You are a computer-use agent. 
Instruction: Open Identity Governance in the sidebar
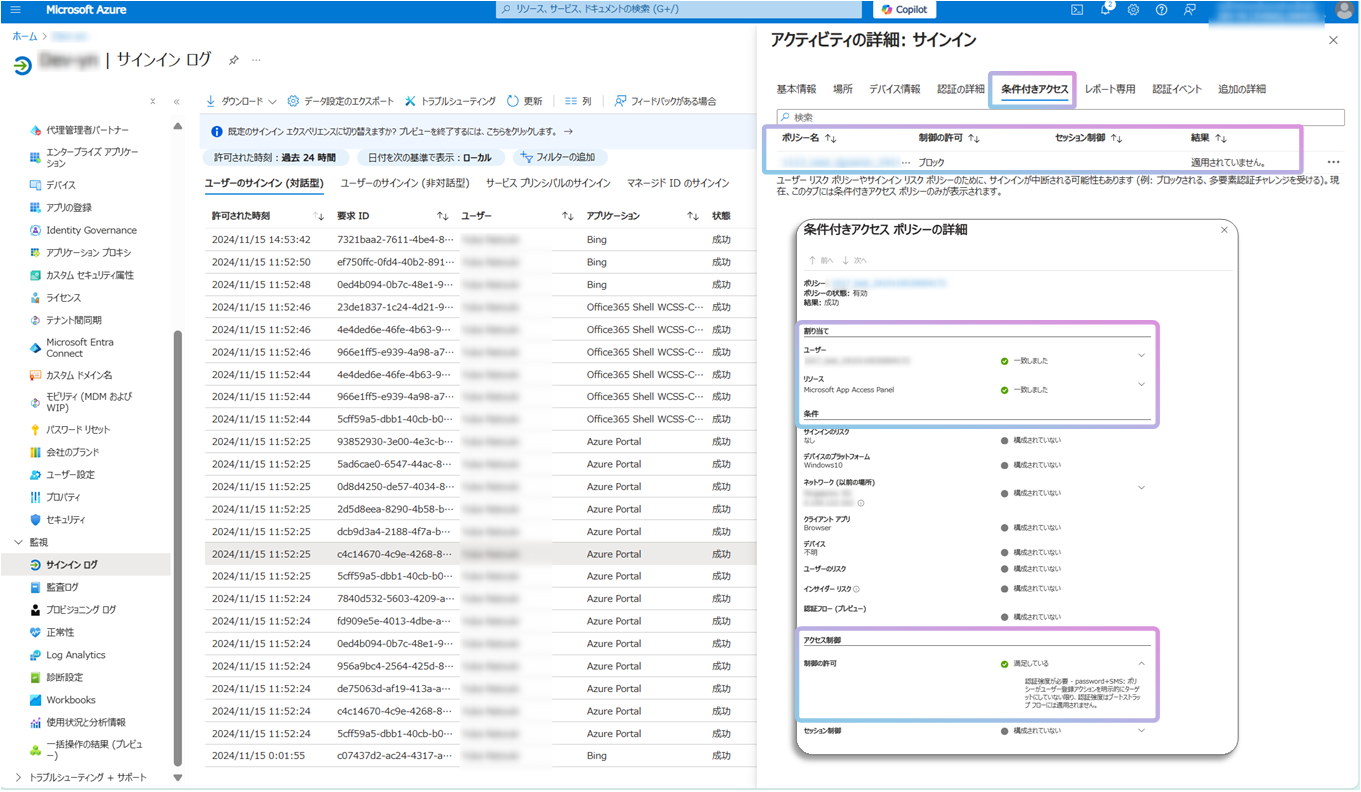click(x=91, y=230)
